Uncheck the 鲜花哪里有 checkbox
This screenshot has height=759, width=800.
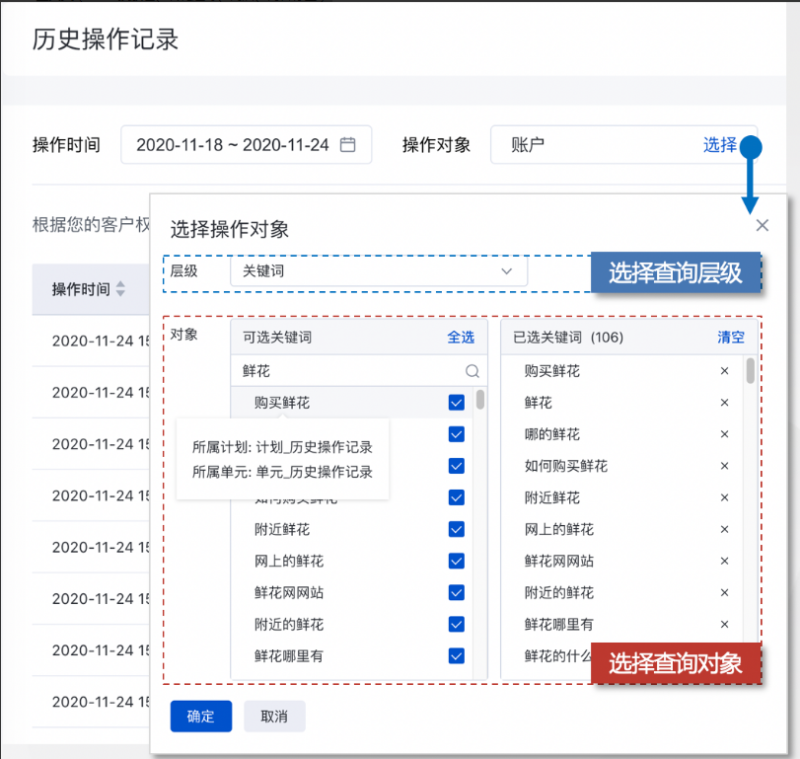(456, 657)
